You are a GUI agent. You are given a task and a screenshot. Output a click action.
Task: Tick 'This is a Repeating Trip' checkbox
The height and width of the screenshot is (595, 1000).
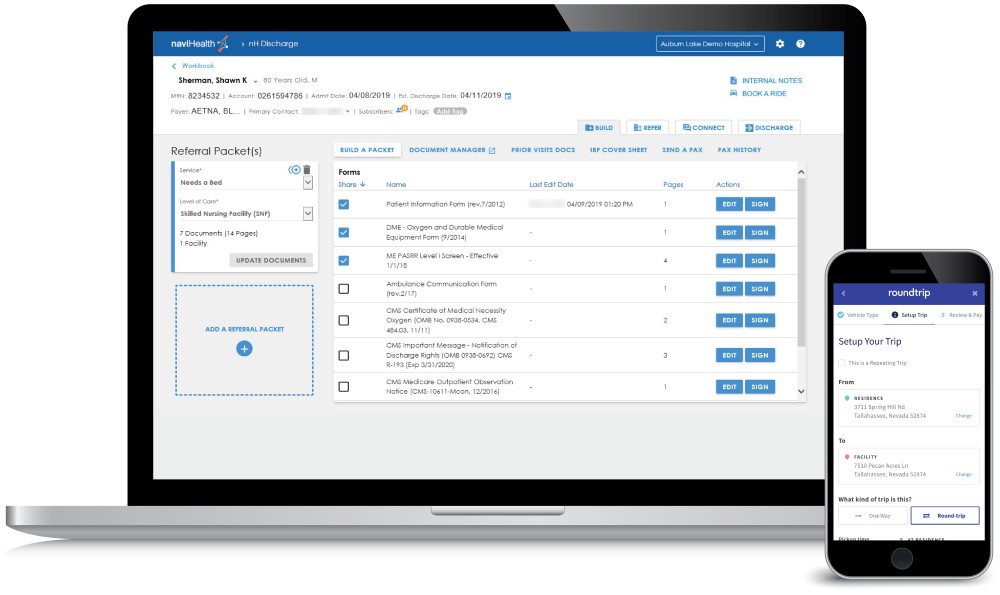pos(842,363)
